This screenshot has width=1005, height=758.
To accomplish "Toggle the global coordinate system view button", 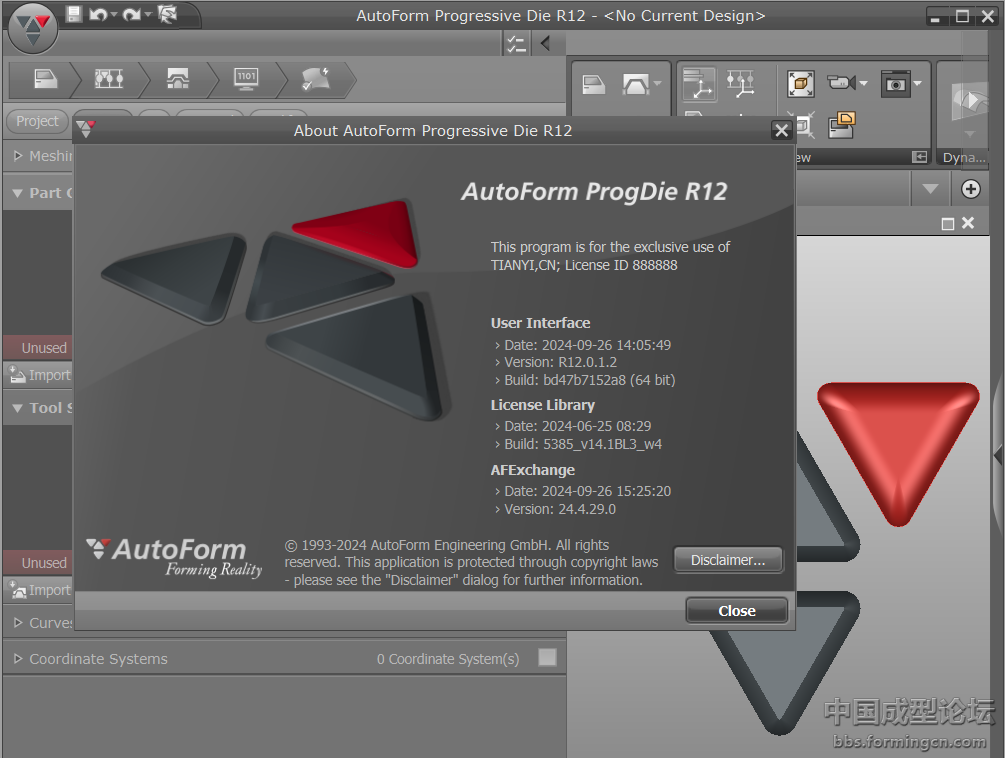I will tap(699, 85).
